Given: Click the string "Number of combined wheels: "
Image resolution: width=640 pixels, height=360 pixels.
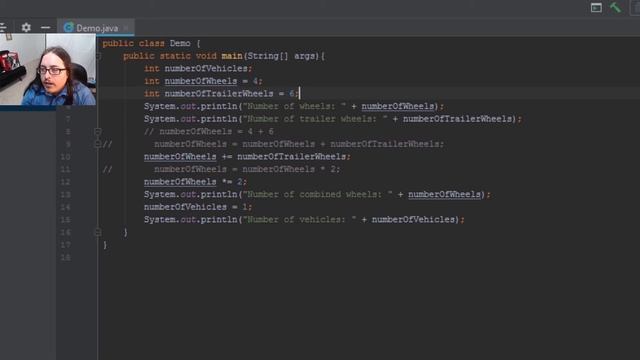Looking at the screenshot, I should (x=318, y=194).
